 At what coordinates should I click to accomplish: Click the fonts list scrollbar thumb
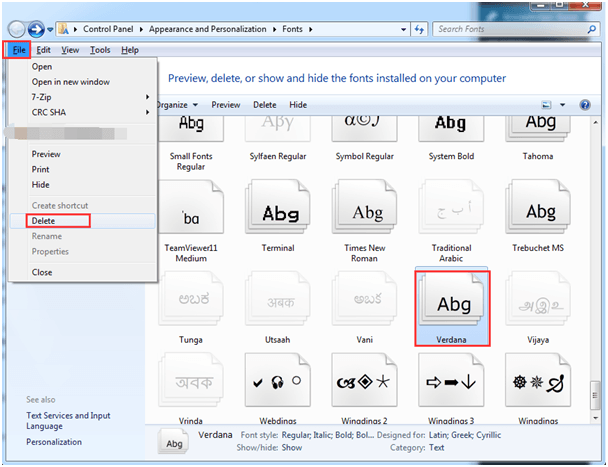click(595, 395)
